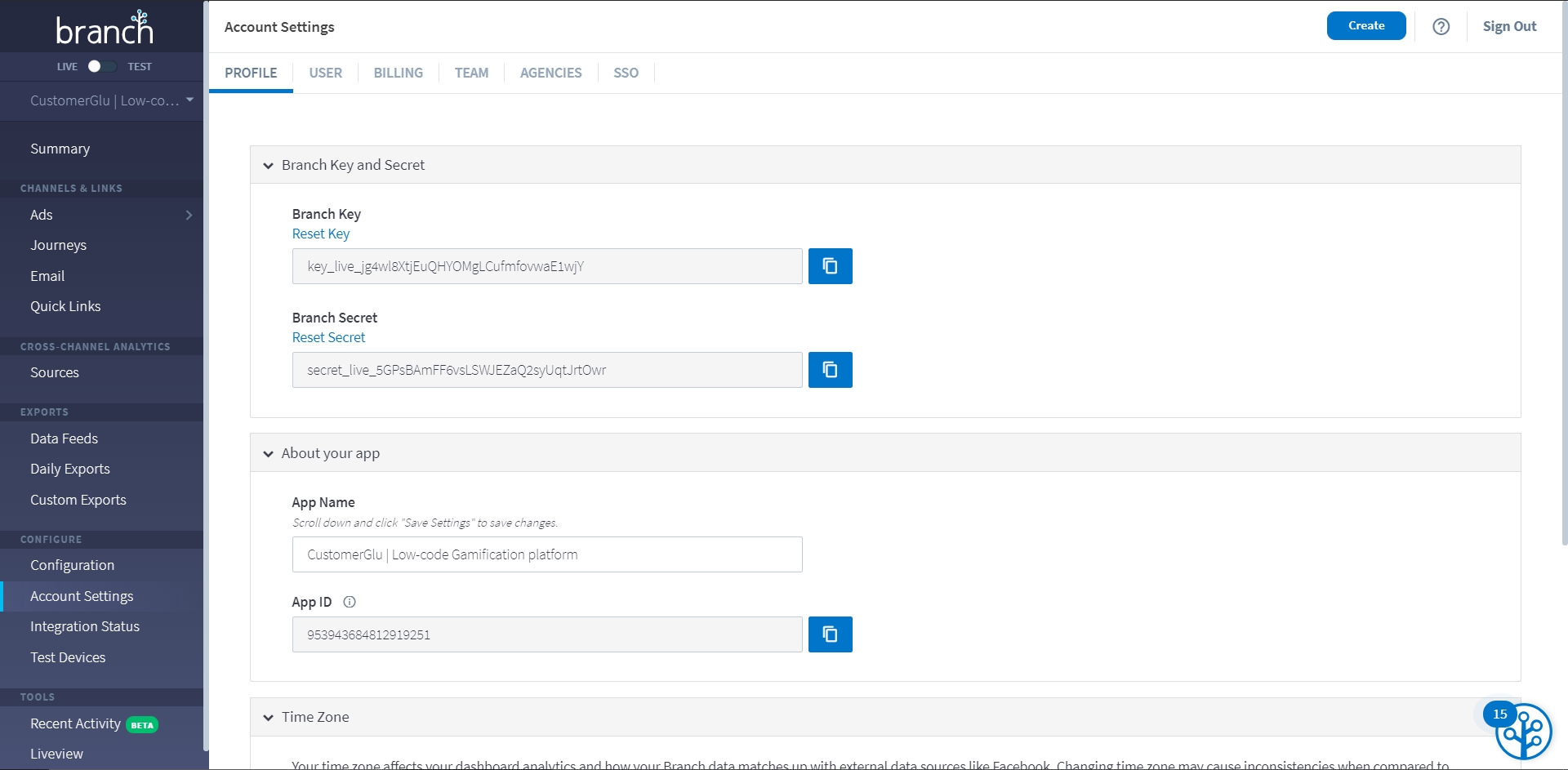Open Integration Status in sidebar

[85, 626]
